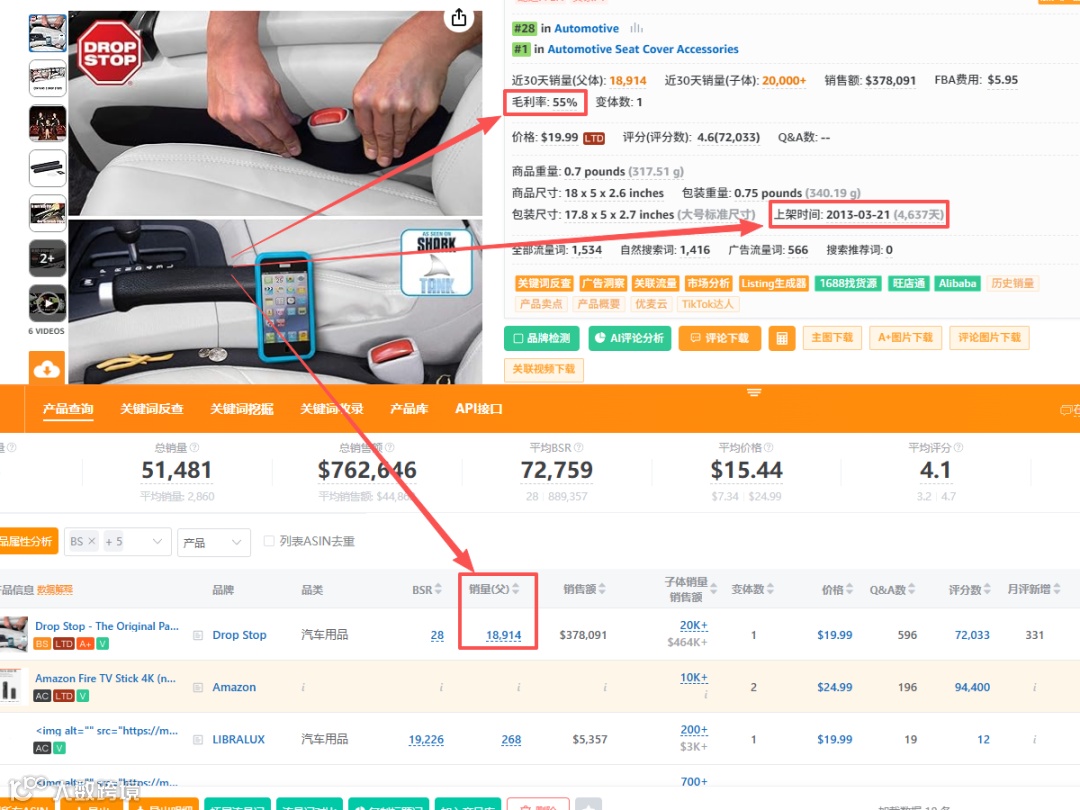Click the A+ badge under Drop Stop product
Screen dimensions: 1080x810
(85, 643)
